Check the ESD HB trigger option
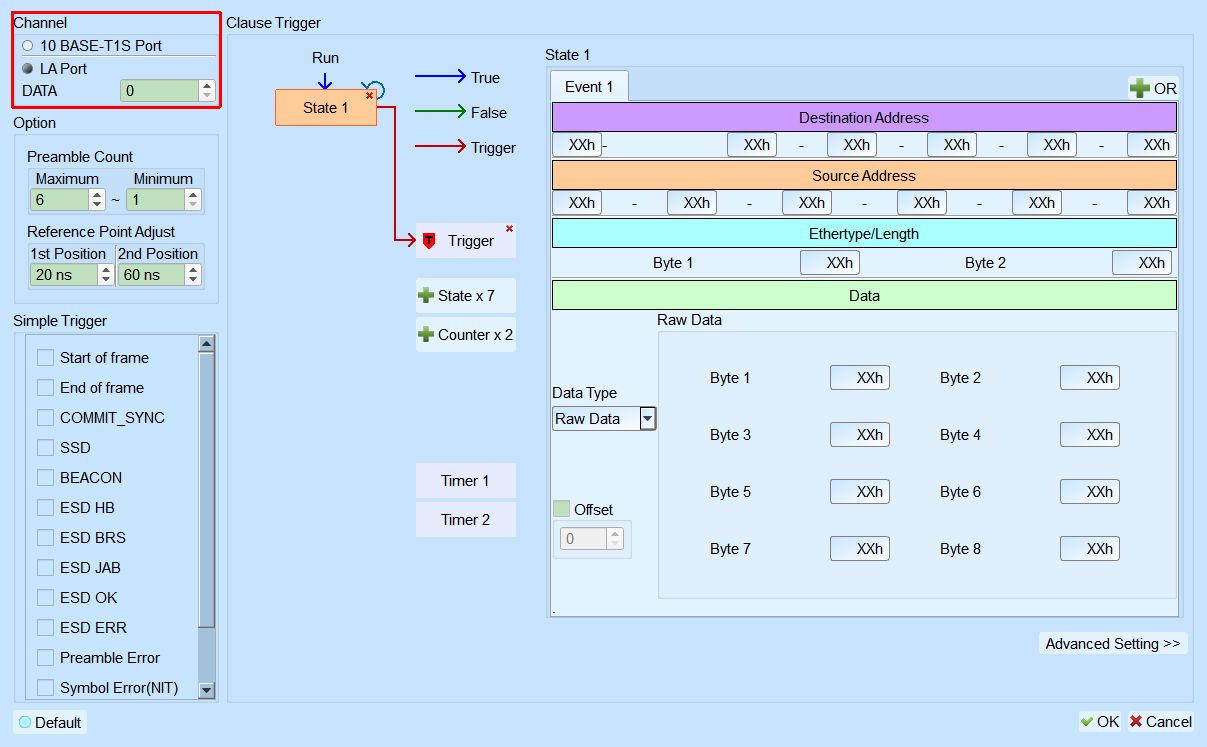Screen dimensions: 1207x747 [45, 508]
